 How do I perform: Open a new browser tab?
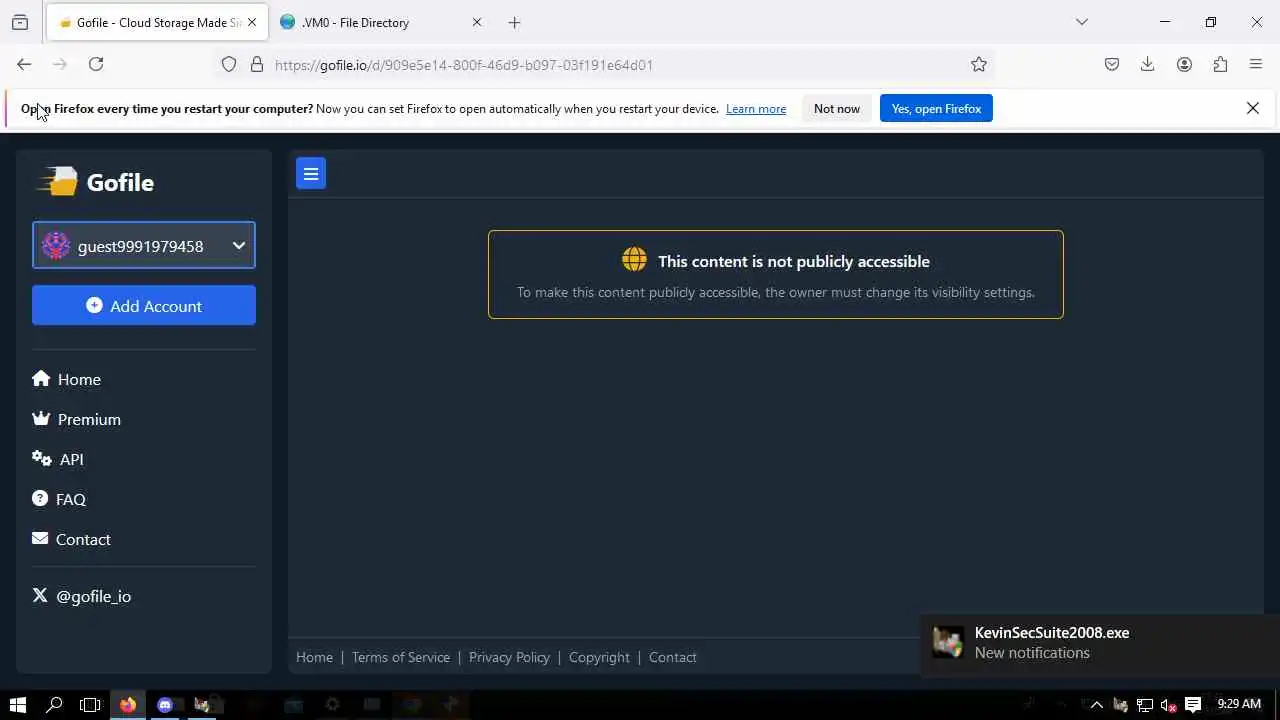514,22
